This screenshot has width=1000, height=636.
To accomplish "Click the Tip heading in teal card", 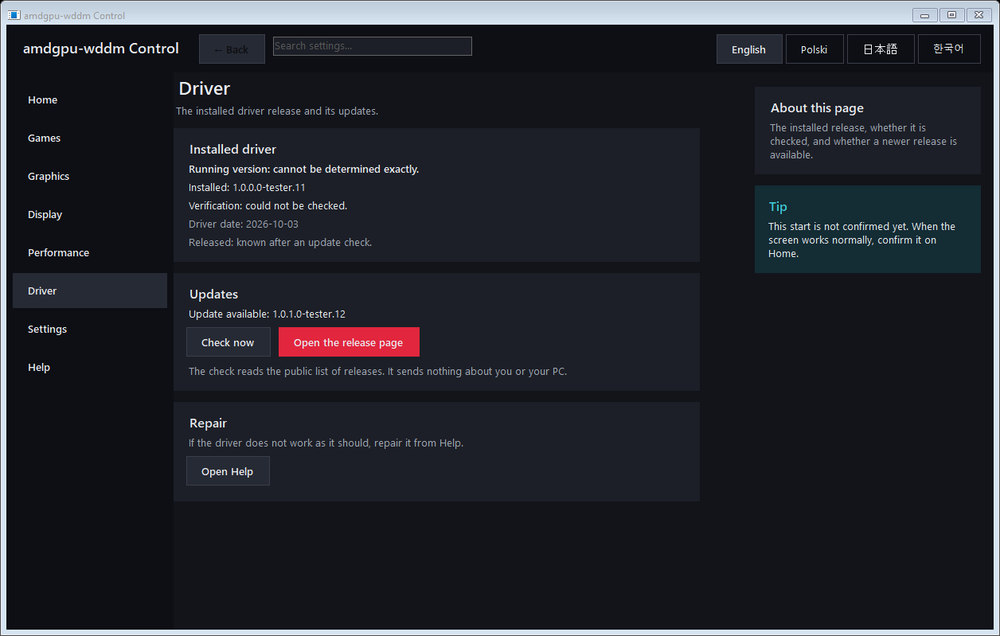I will tap(778, 207).
